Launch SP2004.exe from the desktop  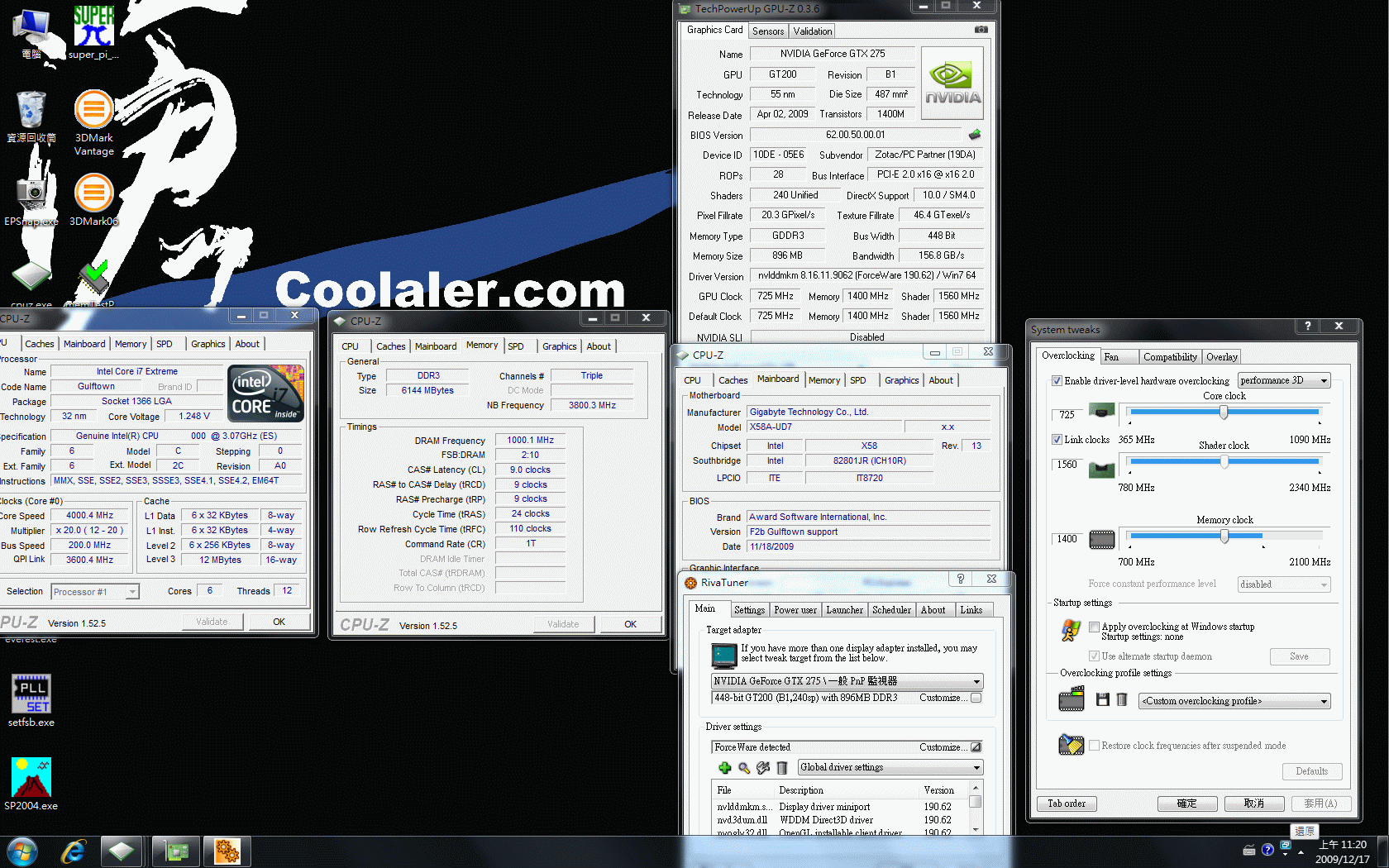[x=31, y=784]
